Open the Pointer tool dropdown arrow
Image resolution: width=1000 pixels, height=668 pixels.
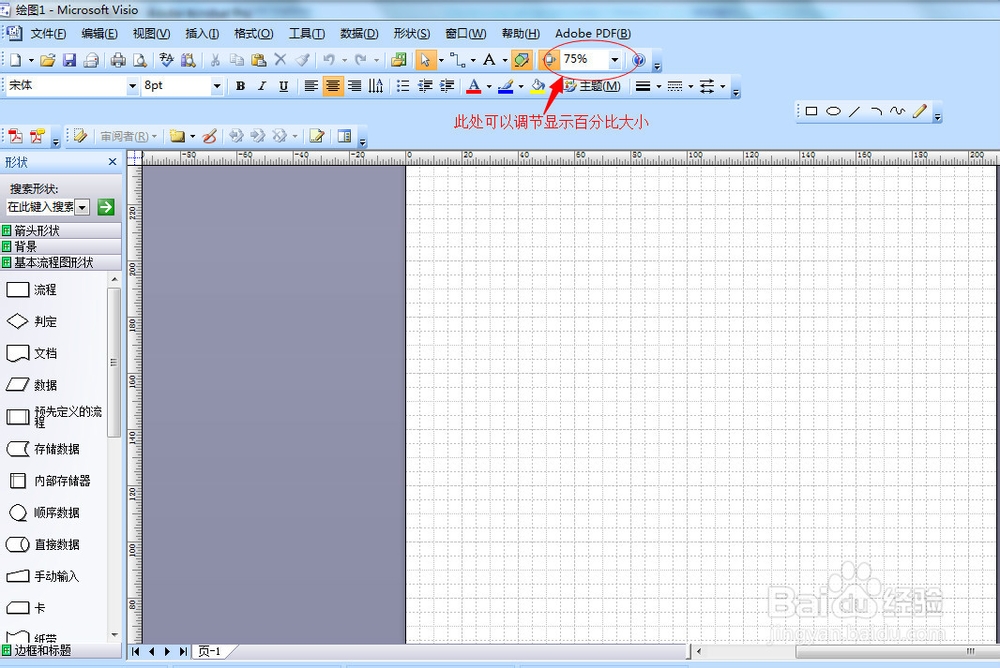pos(441,60)
